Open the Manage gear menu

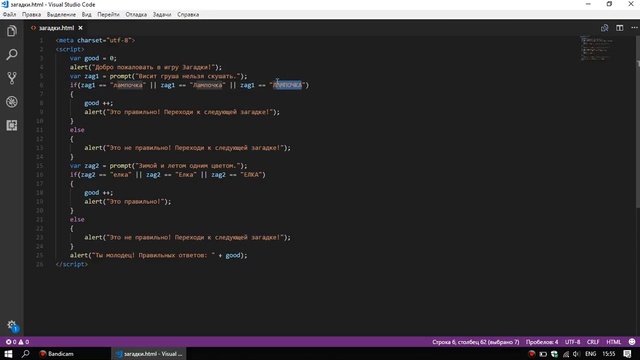click(x=12, y=325)
